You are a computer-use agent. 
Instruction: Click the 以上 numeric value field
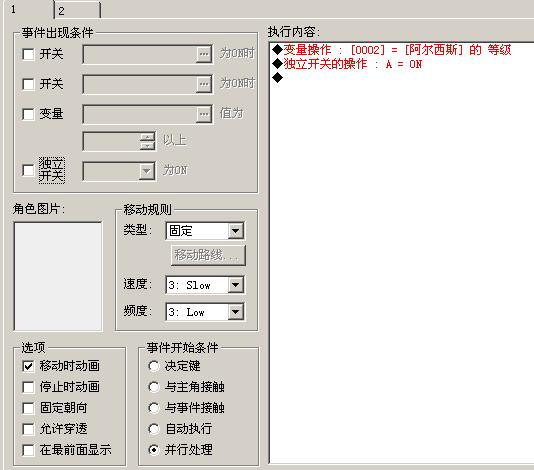111,141
